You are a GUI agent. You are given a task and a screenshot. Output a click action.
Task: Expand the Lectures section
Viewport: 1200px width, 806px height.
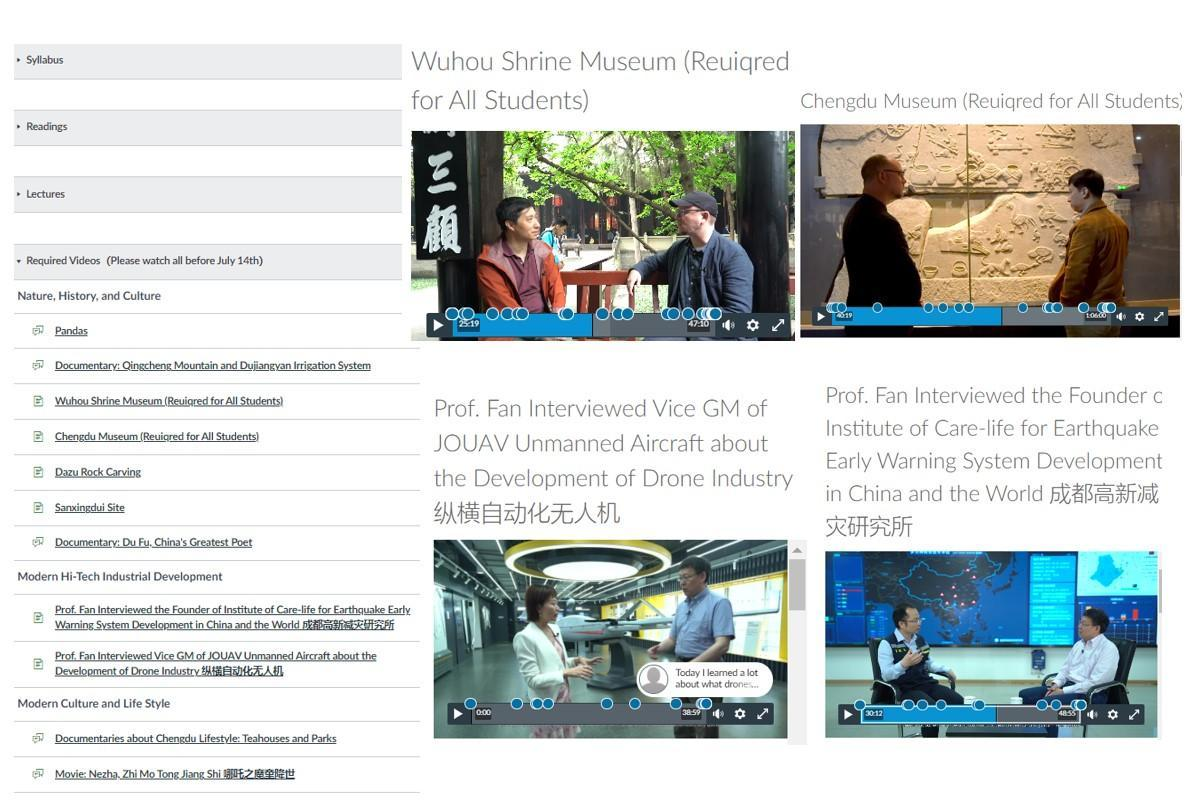[x=45, y=194]
